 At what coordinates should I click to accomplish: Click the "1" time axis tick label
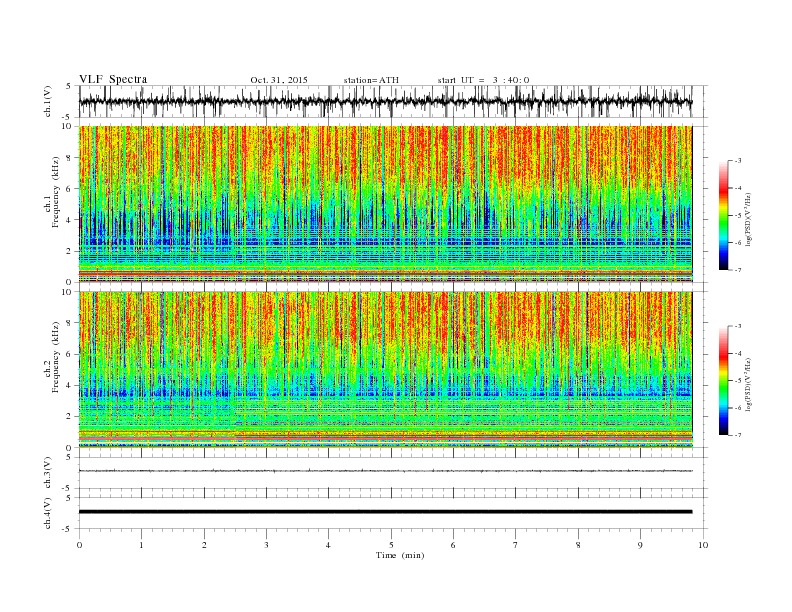(x=141, y=545)
